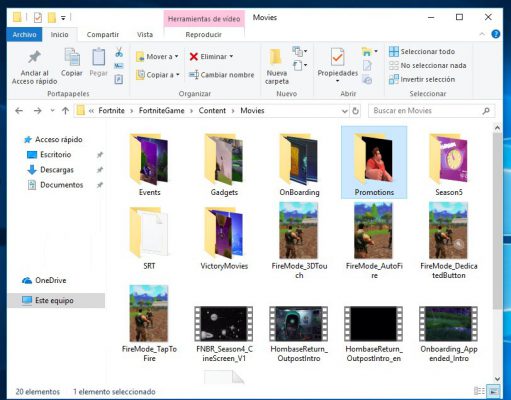Switch to the Inicio tab
The width and height of the screenshot is (511, 400).
point(59,35)
